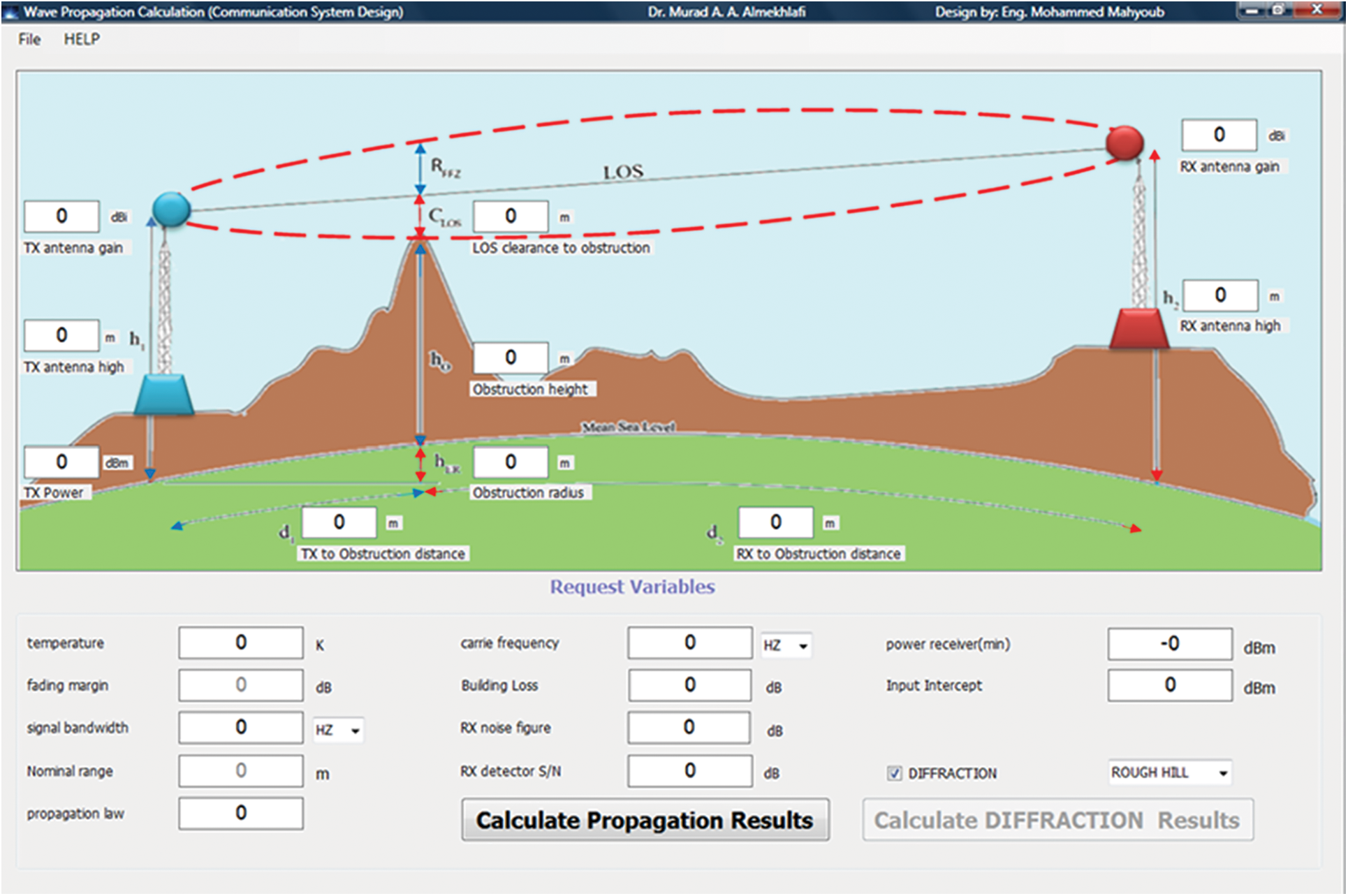Screen dimensions: 1348x896
Task: Click the temperature input field
Action: [x=241, y=642]
